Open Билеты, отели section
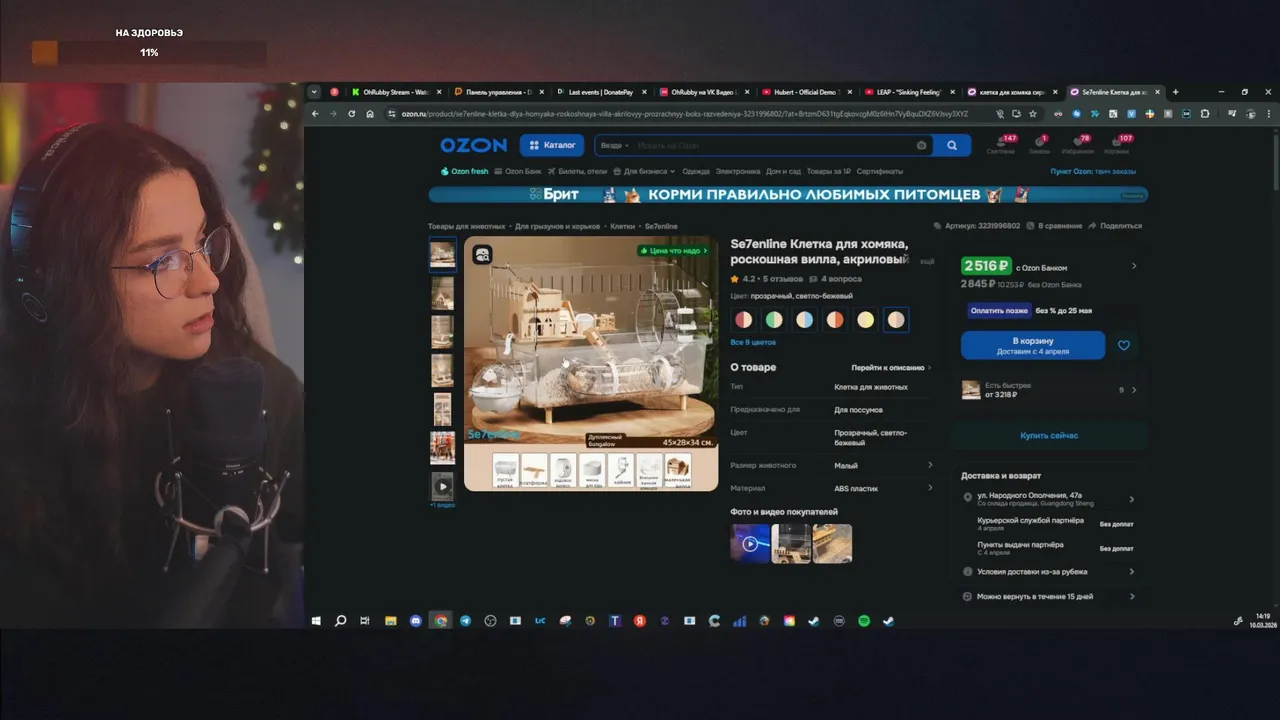Viewport: 1280px width, 720px height. coord(578,171)
